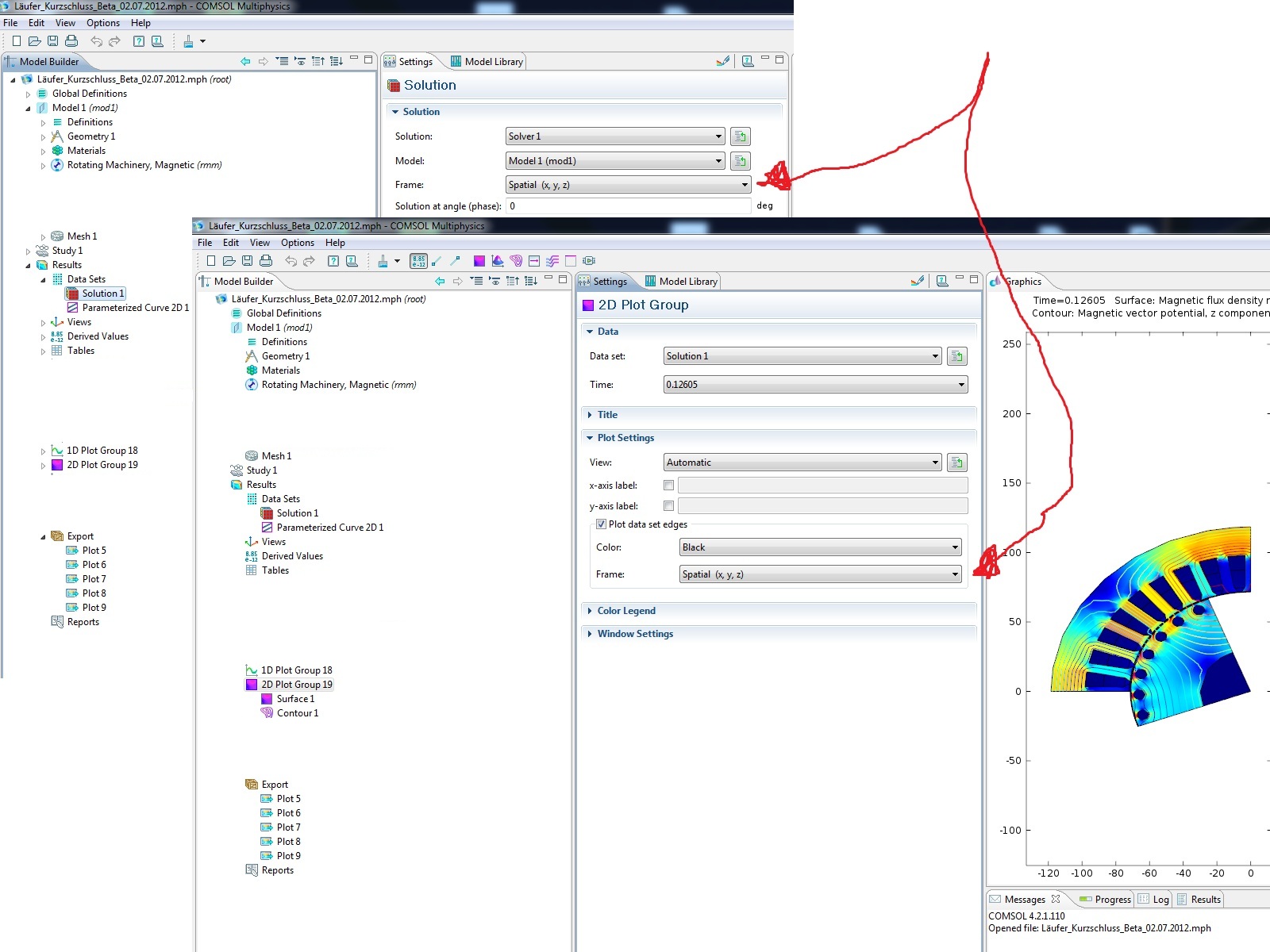
Task: Click go-to-source icon beside Model 1 (mod1) dropdown
Action: click(x=740, y=161)
